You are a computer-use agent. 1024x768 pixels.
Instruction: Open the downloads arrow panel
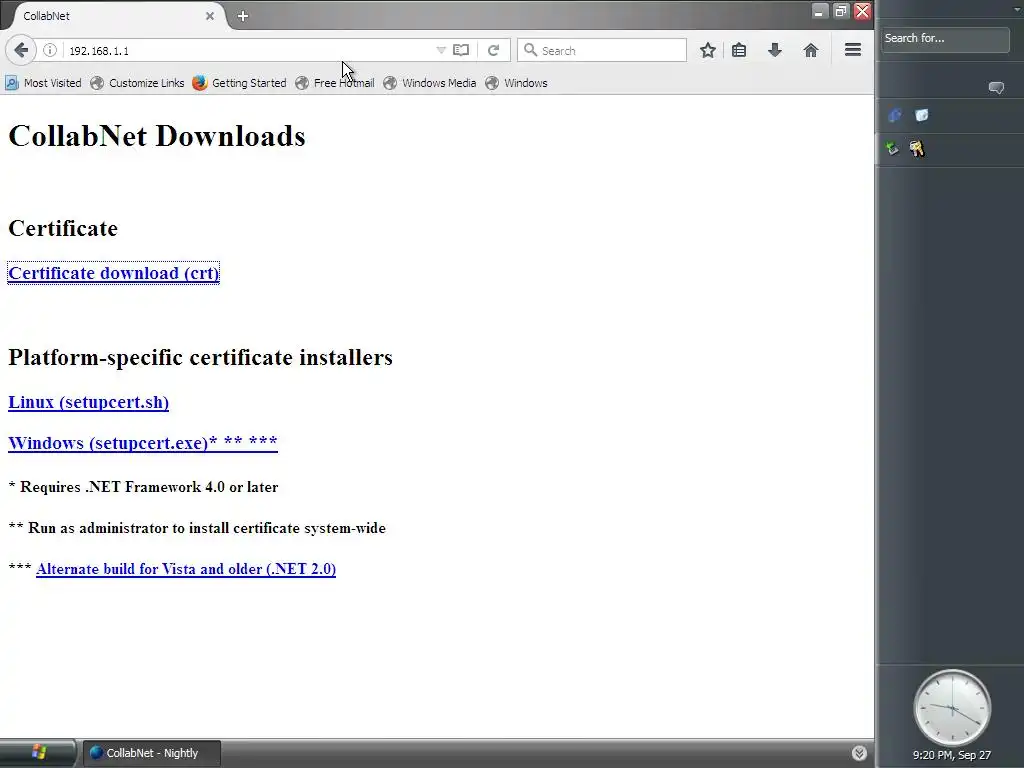(x=775, y=50)
